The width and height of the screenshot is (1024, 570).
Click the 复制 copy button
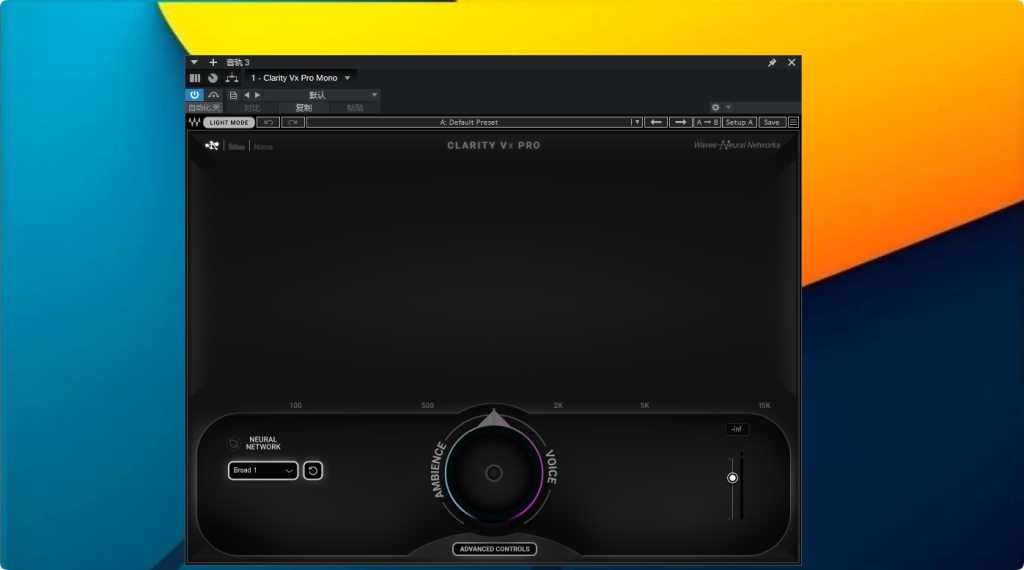click(304, 108)
